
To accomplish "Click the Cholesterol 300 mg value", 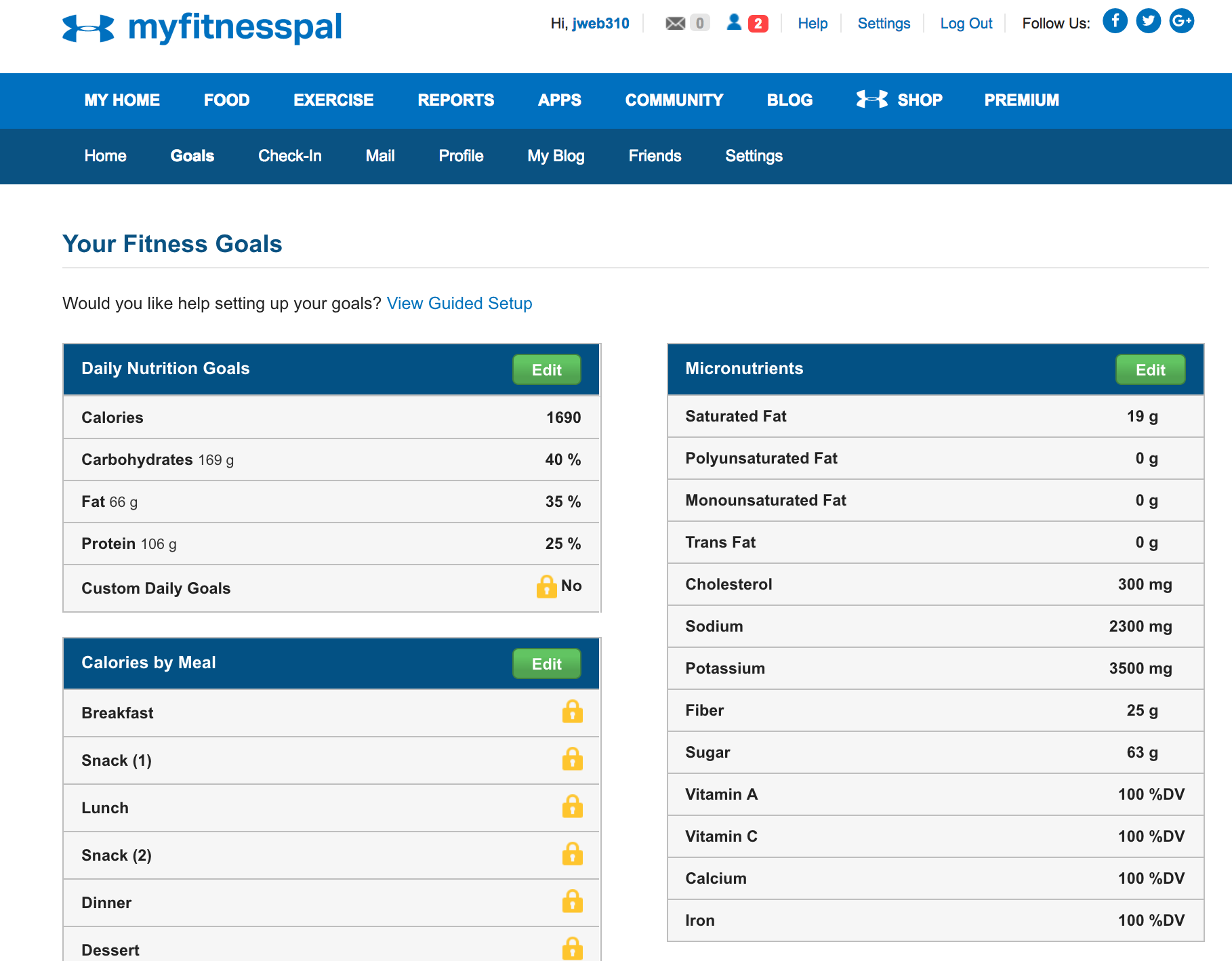I will (x=1145, y=584).
